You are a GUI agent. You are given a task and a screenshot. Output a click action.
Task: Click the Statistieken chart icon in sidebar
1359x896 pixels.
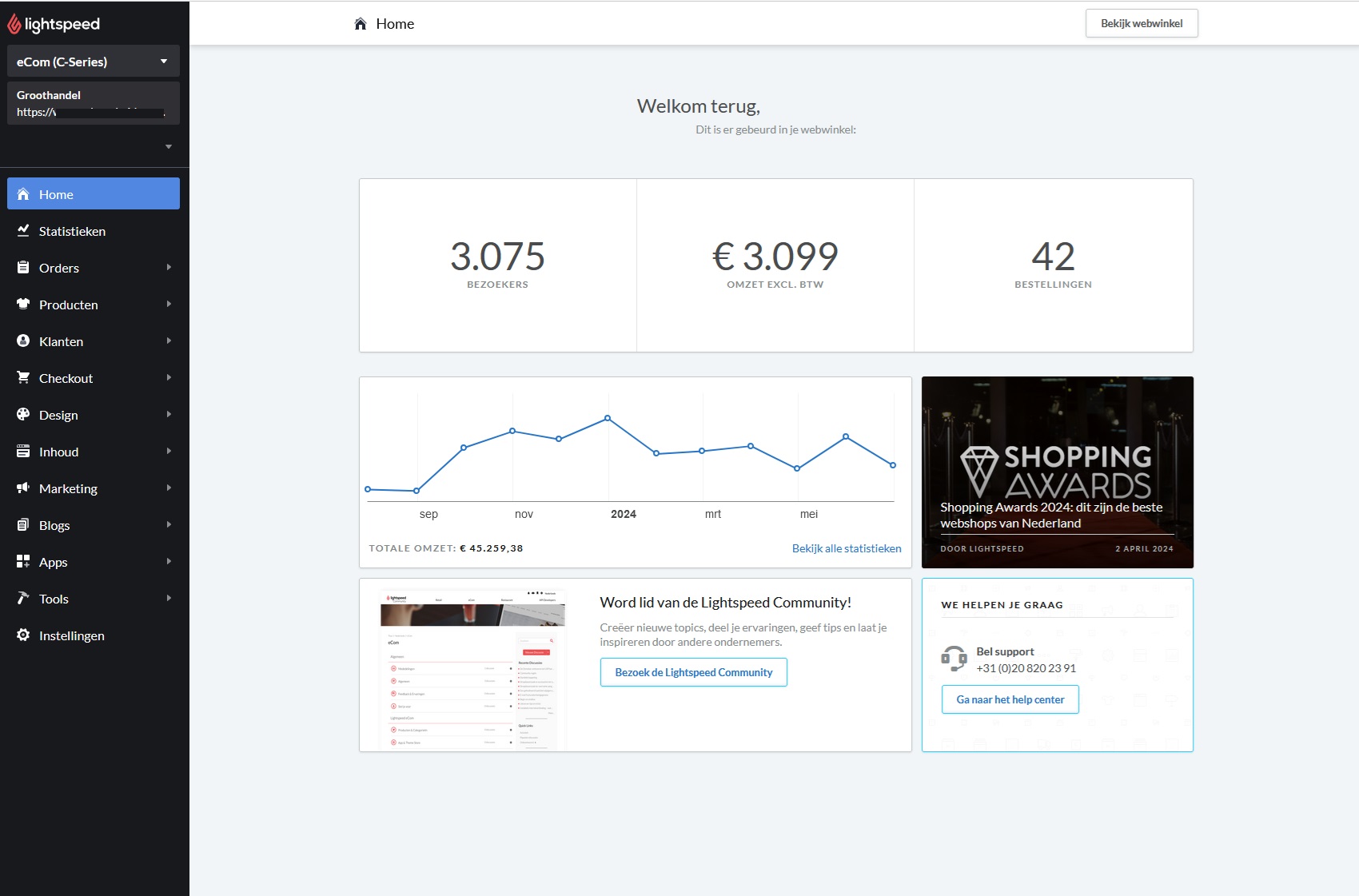(x=23, y=231)
